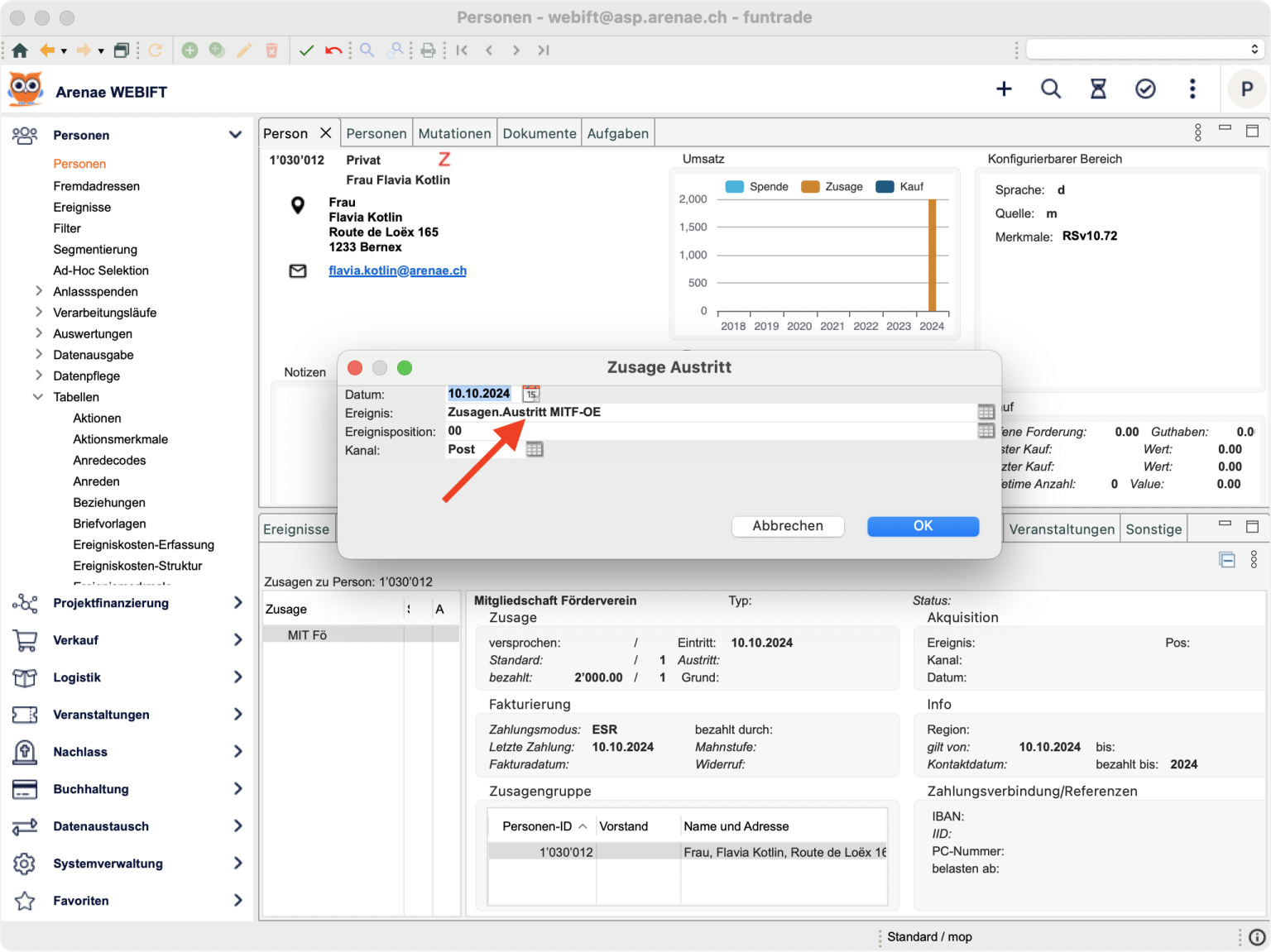The image size is (1271, 952).
Task: Switch to the Dokumente tab
Action: point(540,133)
